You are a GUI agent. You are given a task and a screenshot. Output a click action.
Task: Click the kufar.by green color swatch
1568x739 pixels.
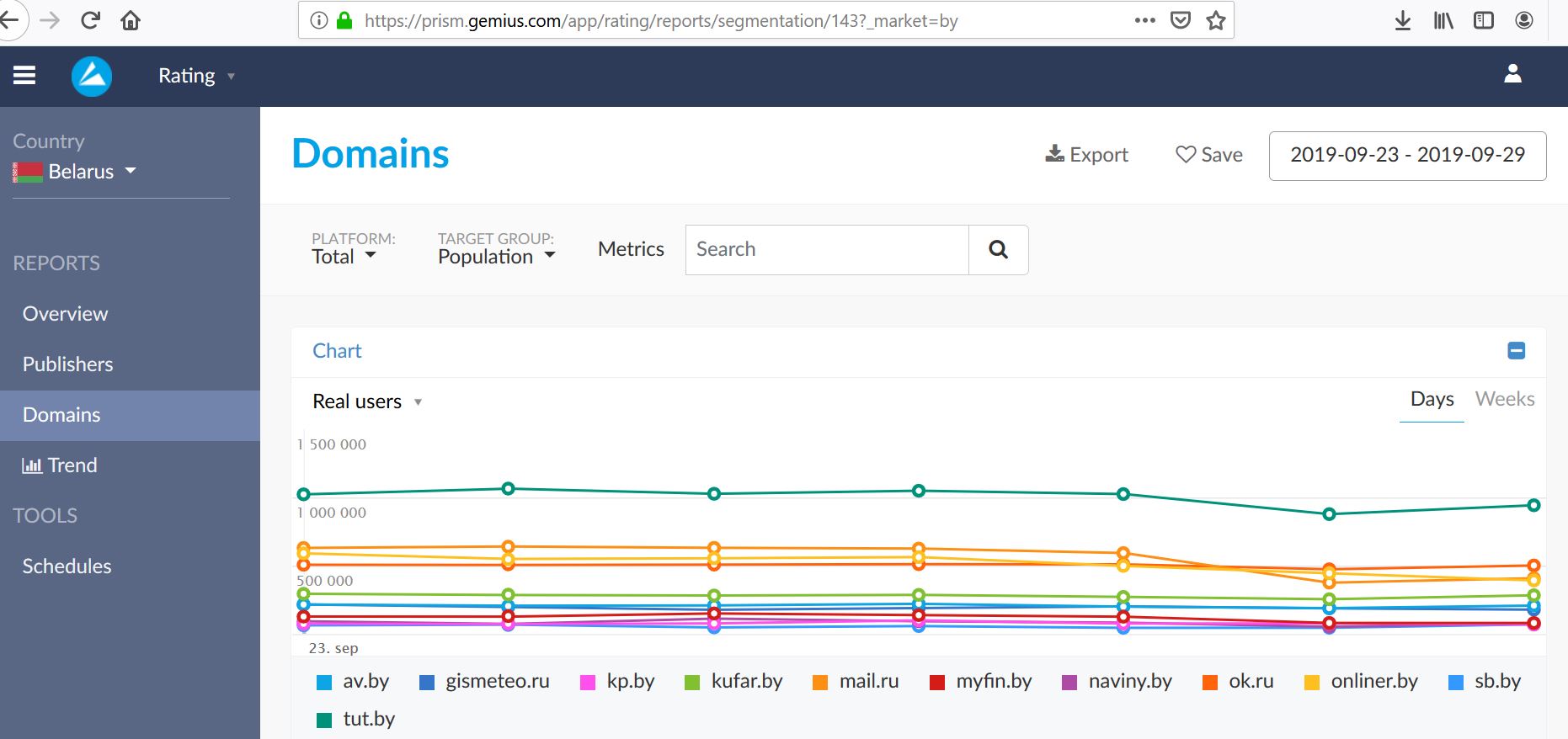point(692,682)
